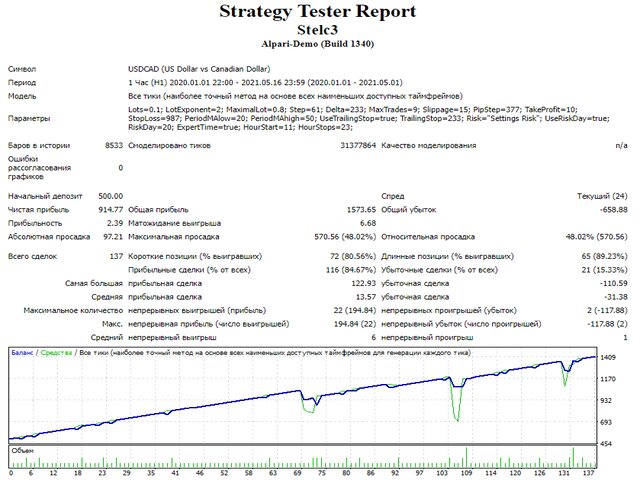This screenshot has width=640, height=480.
Task: Click the 'Объем' volume panel label
Action: pyautogui.click(x=22, y=451)
